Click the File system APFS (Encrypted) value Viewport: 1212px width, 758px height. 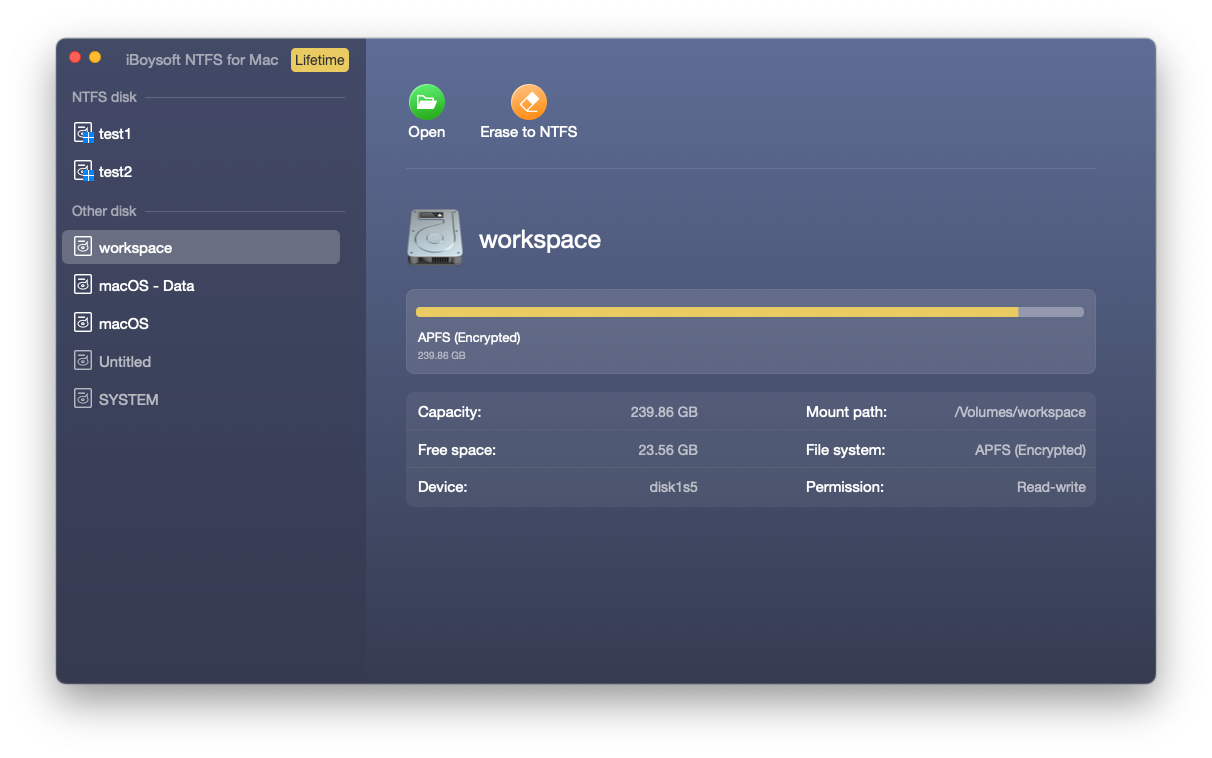[x=1030, y=450]
